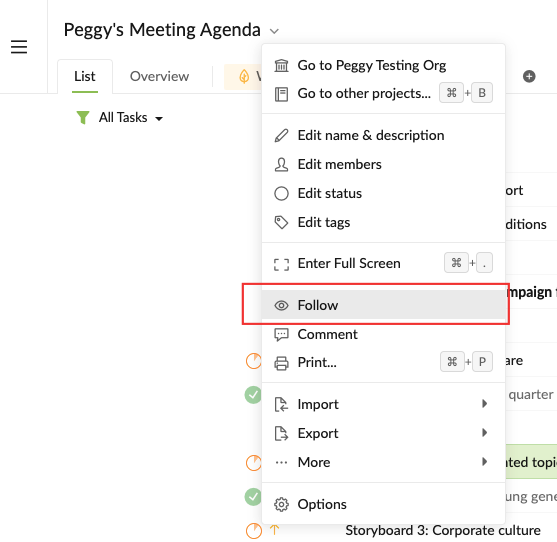This screenshot has height=542, width=557.
Task: Click the green funnel filter icon
Action: click(x=83, y=118)
